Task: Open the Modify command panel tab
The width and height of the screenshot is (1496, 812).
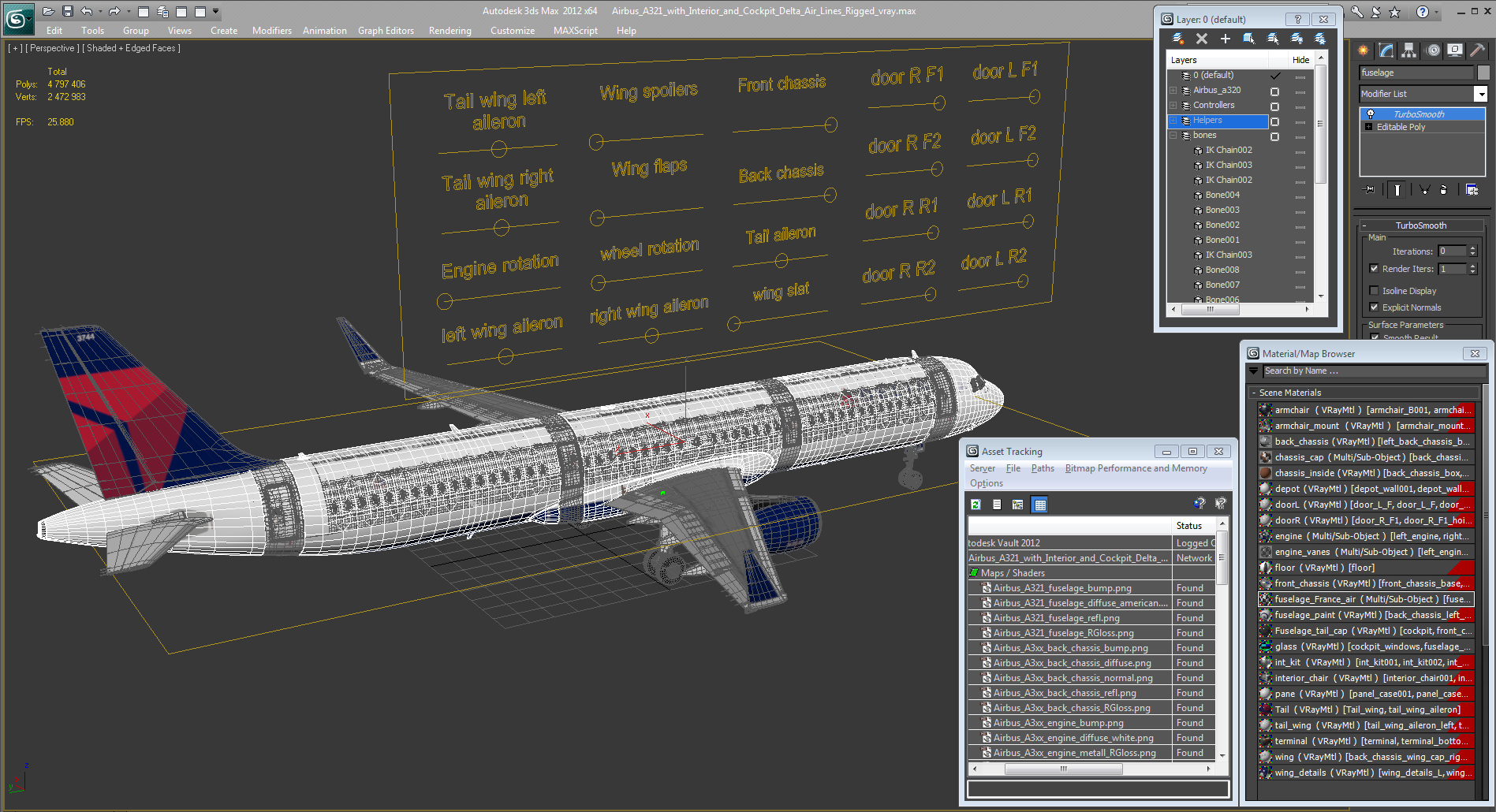Action: pos(1386,50)
